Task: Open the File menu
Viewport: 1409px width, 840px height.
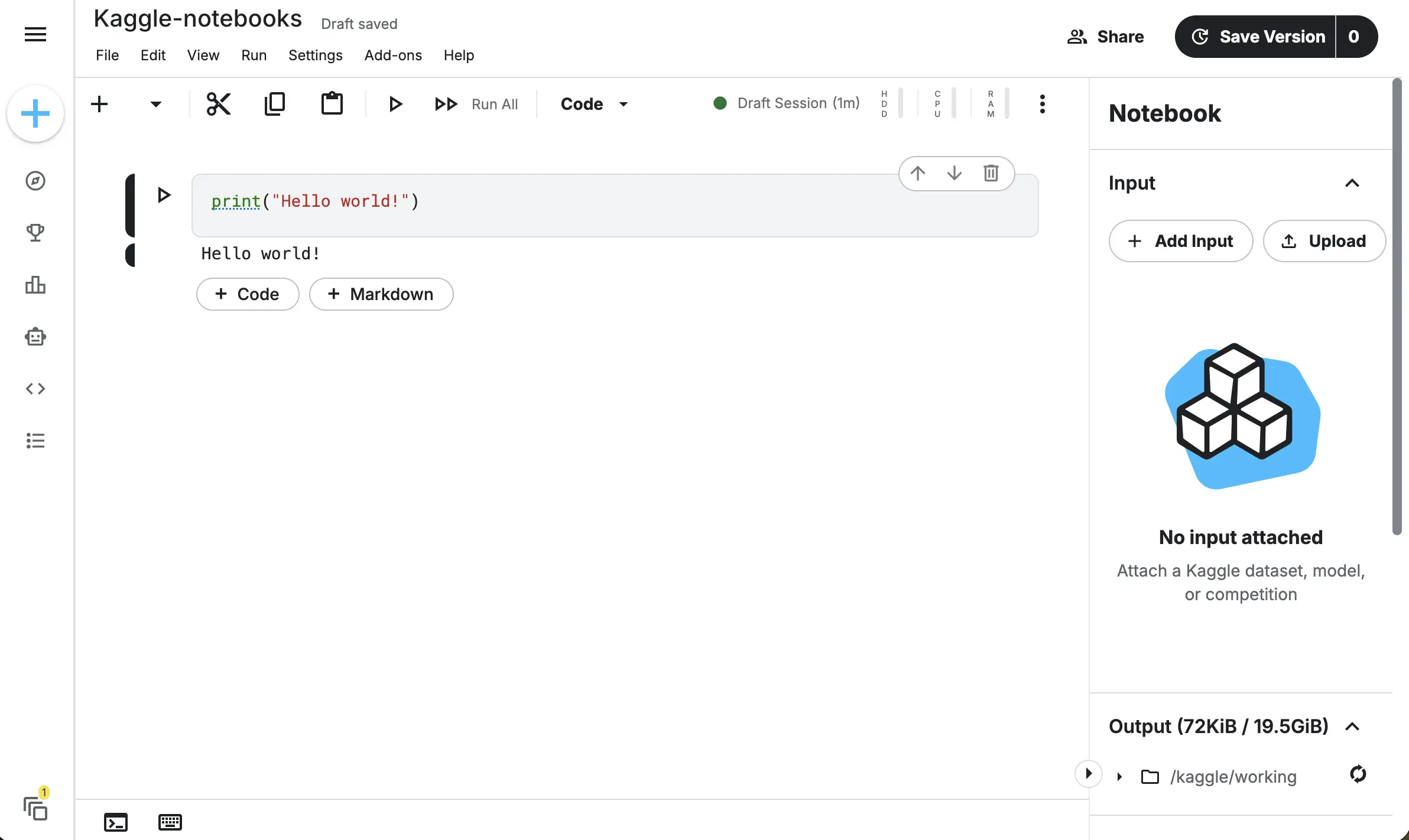Action: [108, 56]
